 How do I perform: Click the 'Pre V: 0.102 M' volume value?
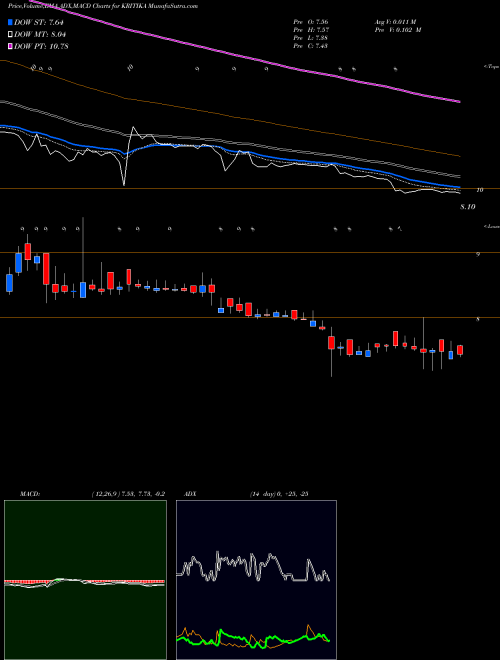coord(398,30)
